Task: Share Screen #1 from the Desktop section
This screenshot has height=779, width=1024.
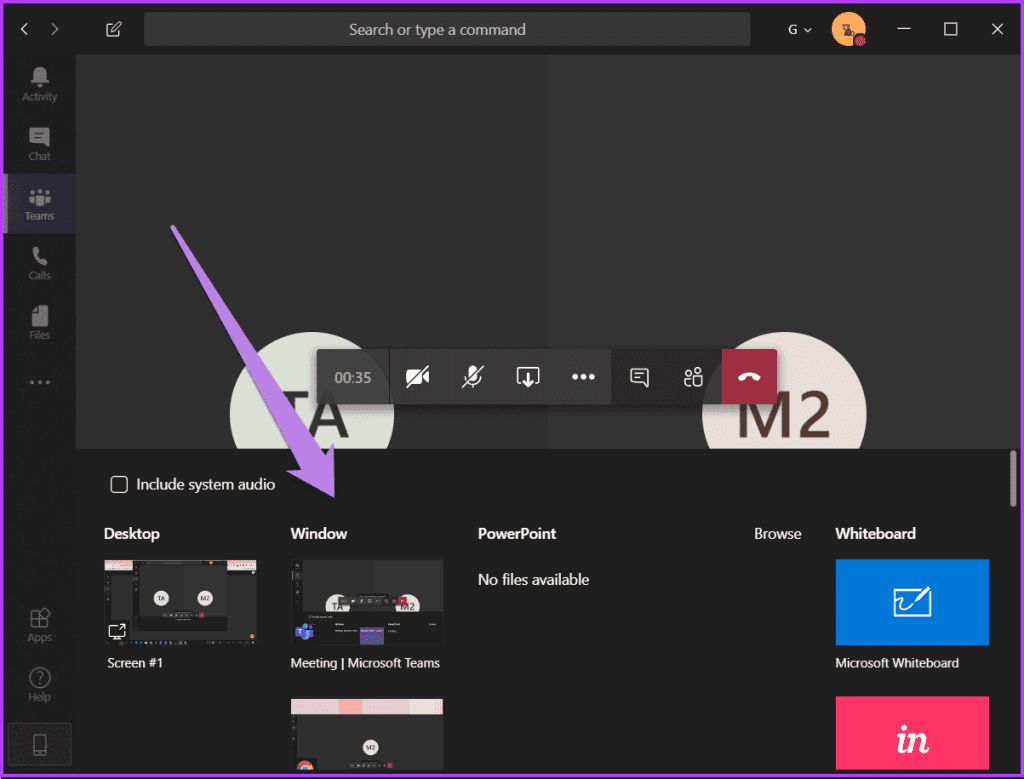Action: pos(181,602)
